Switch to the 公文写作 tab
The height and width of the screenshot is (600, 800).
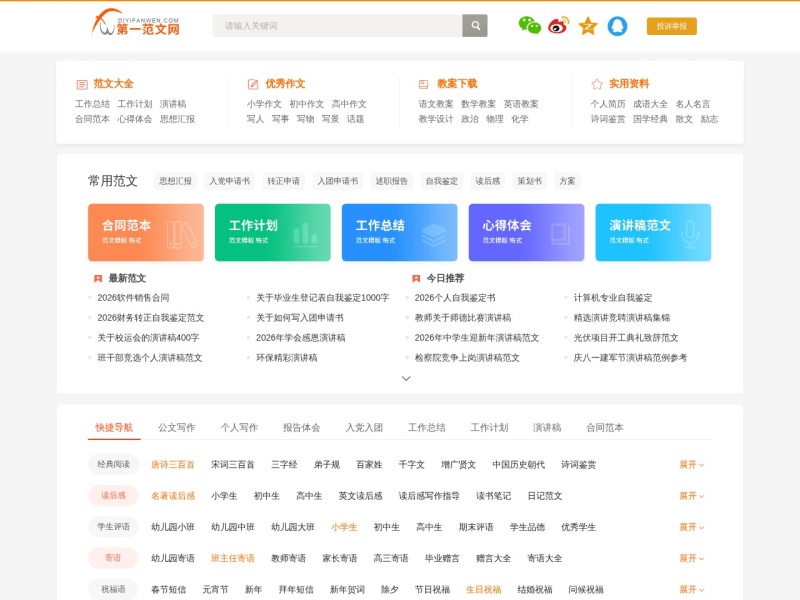click(x=177, y=428)
